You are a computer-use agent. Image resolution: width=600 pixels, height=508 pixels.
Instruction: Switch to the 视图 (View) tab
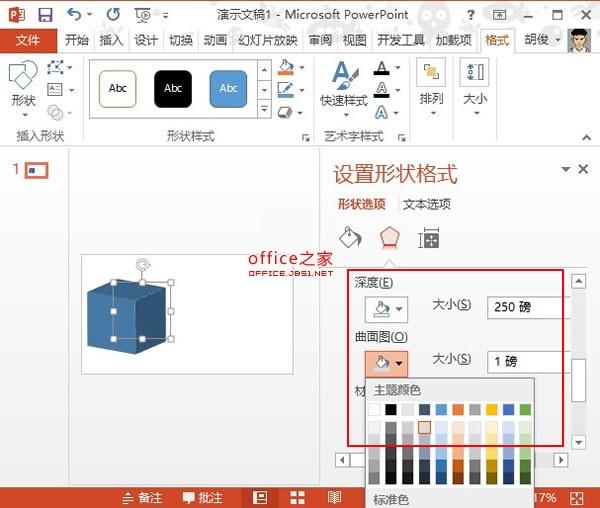click(x=354, y=40)
